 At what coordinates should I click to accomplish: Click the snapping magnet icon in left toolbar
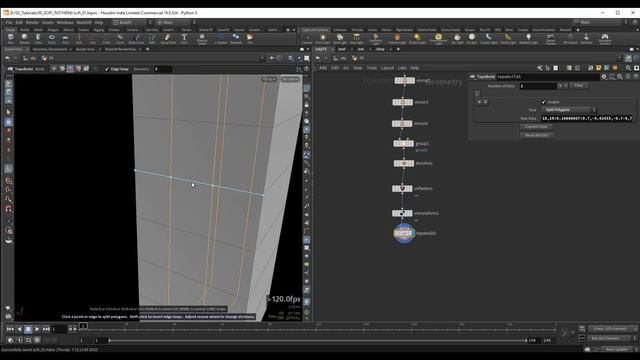[9, 209]
